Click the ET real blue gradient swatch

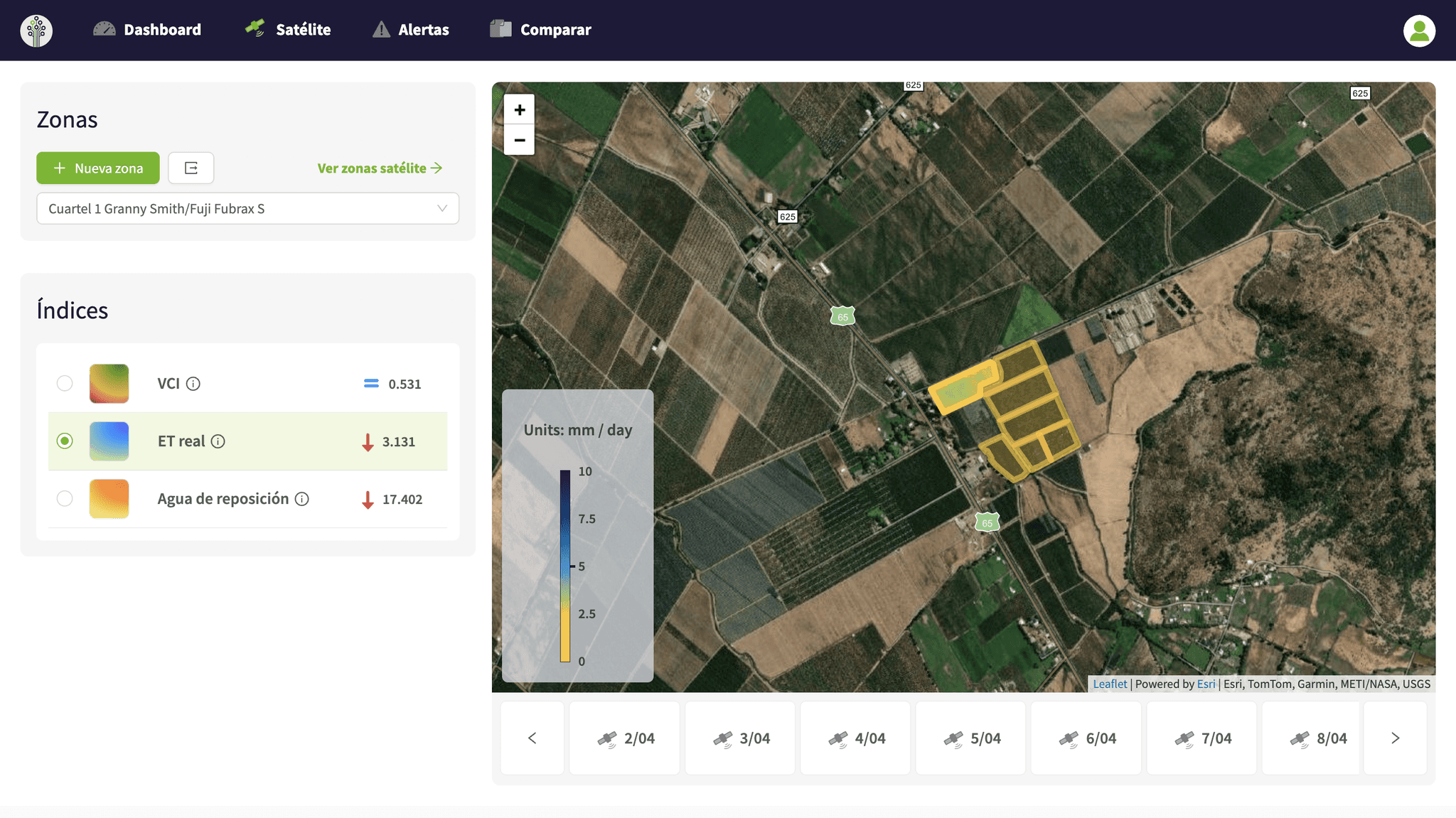(x=109, y=441)
